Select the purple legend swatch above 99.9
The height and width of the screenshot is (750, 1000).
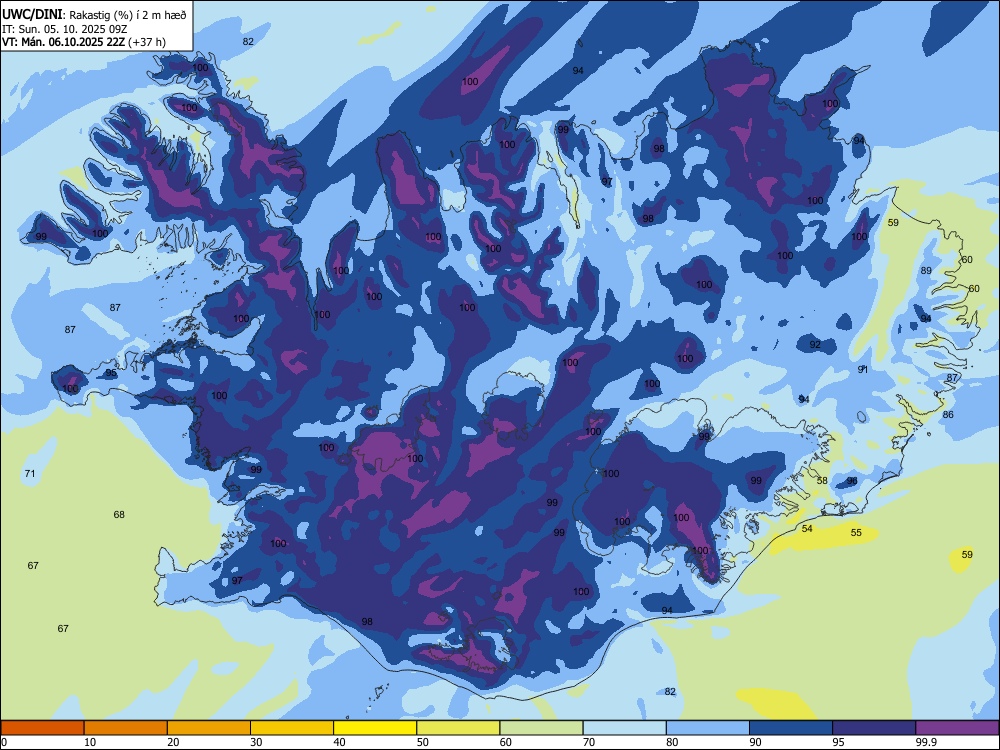(957, 728)
